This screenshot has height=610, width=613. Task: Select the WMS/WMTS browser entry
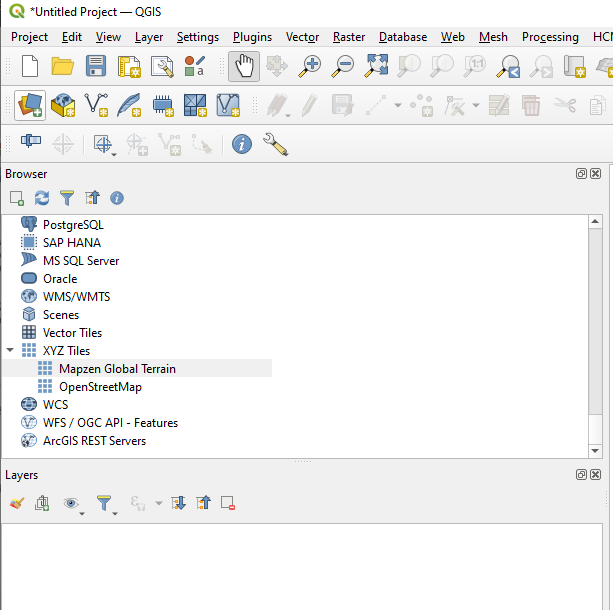click(76, 297)
